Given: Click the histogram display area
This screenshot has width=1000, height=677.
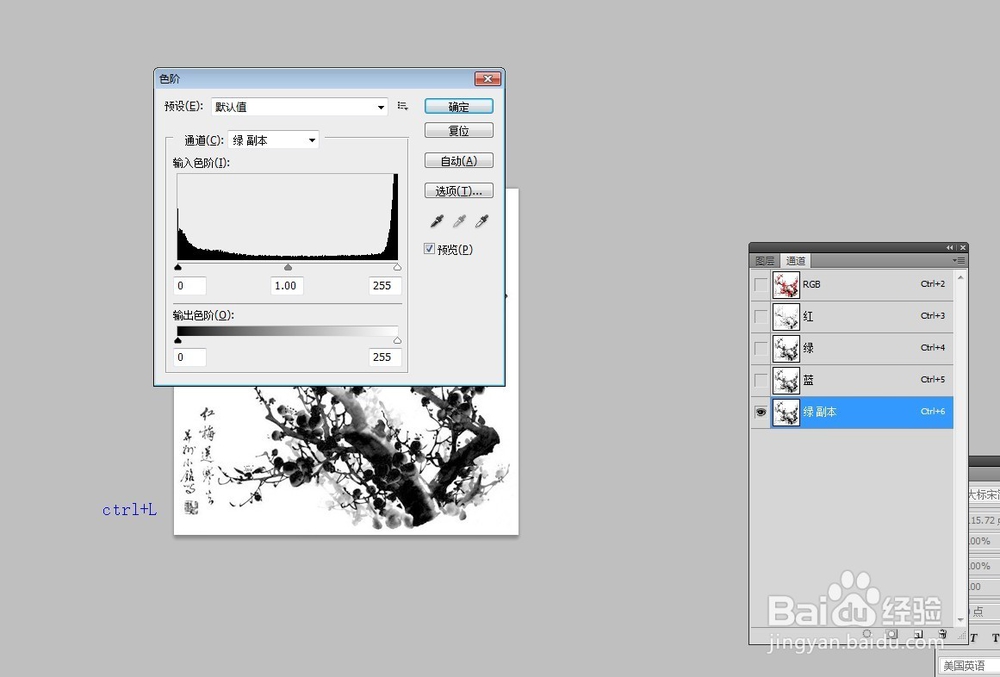Looking at the screenshot, I should pos(288,216).
